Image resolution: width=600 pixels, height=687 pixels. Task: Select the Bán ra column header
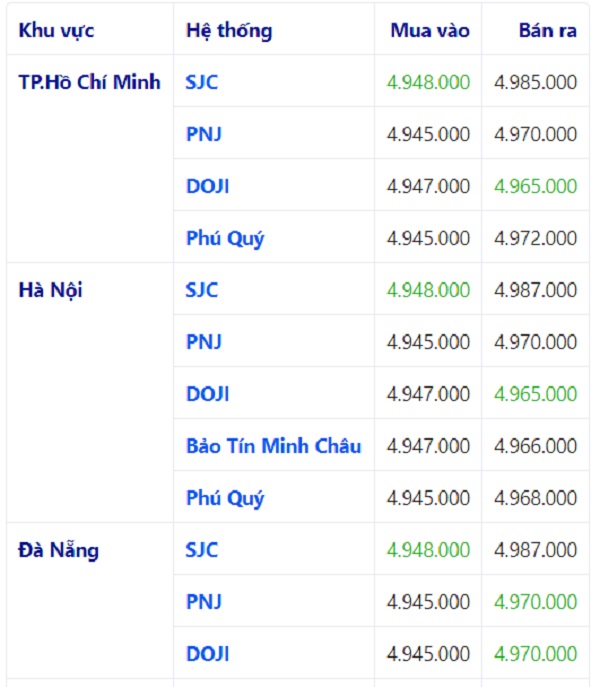tap(547, 30)
